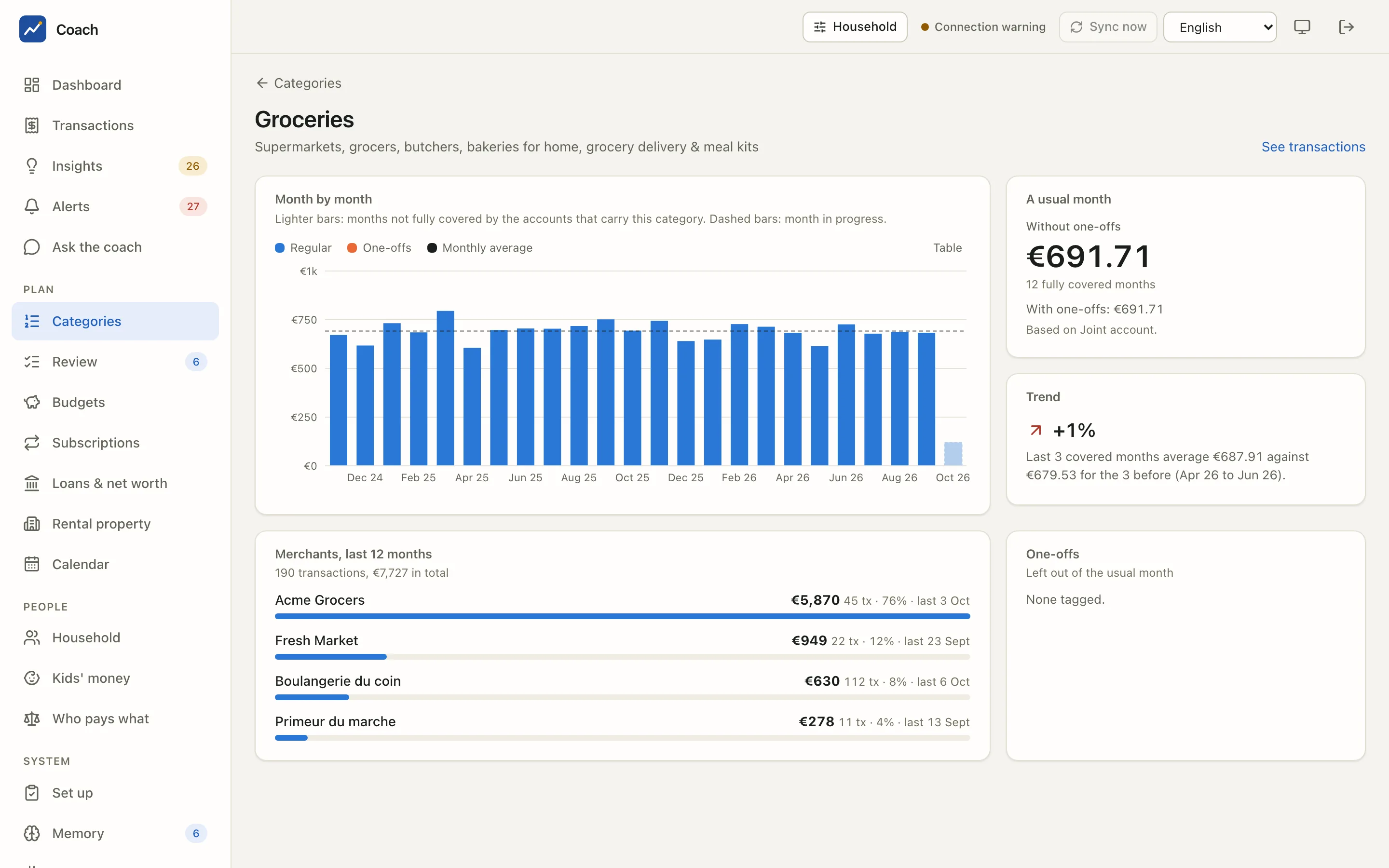The height and width of the screenshot is (868, 1389).
Task: Open Who pays what scales item
Action: [x=115, y=719]
